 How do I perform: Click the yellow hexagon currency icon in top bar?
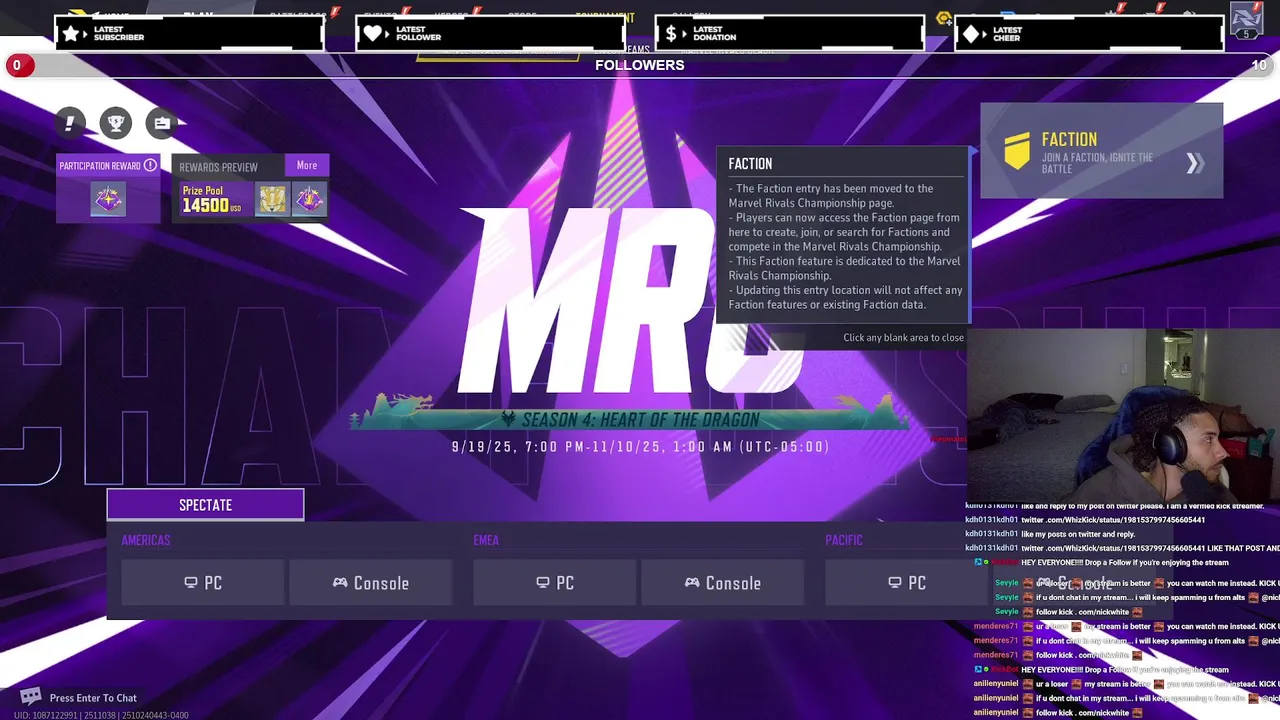[943, 18]
